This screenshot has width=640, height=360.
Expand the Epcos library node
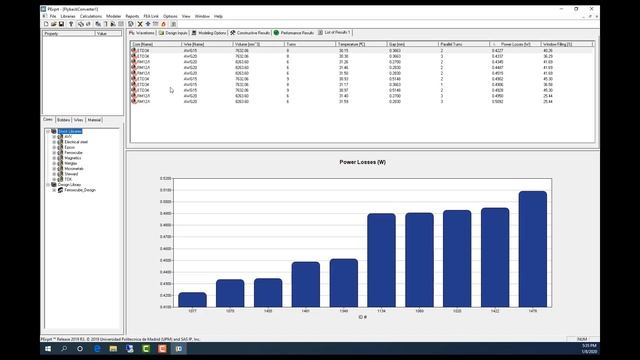54,147
